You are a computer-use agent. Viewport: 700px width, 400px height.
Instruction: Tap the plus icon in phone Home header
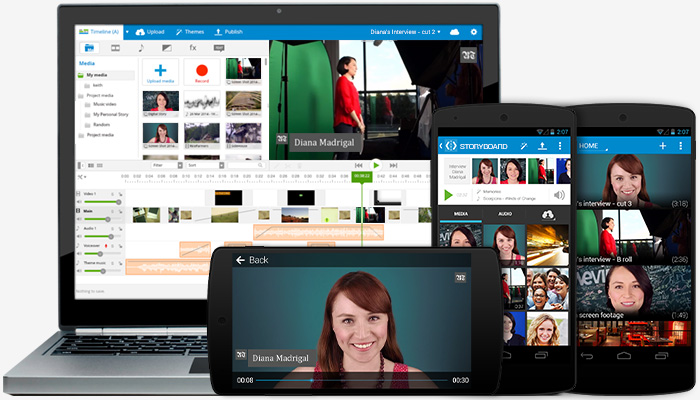(662, 145)
